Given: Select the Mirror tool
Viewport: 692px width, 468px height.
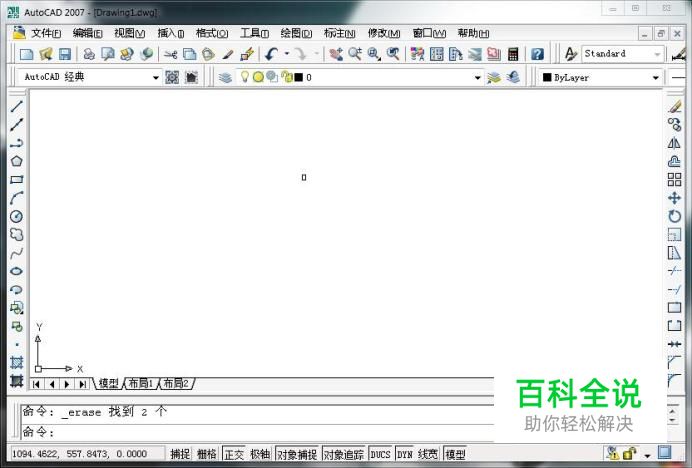Looking at the screenshot, I should click(674, 143).
